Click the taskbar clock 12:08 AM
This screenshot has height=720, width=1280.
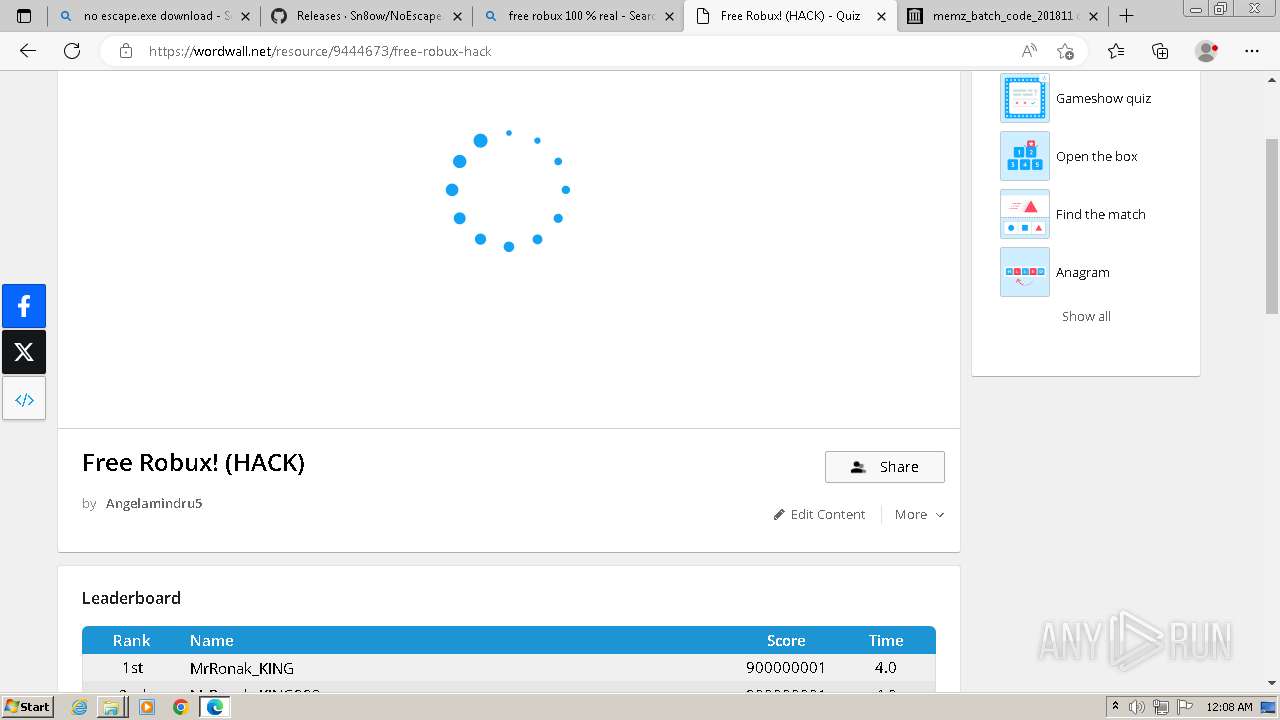(x=1229, y=707)
